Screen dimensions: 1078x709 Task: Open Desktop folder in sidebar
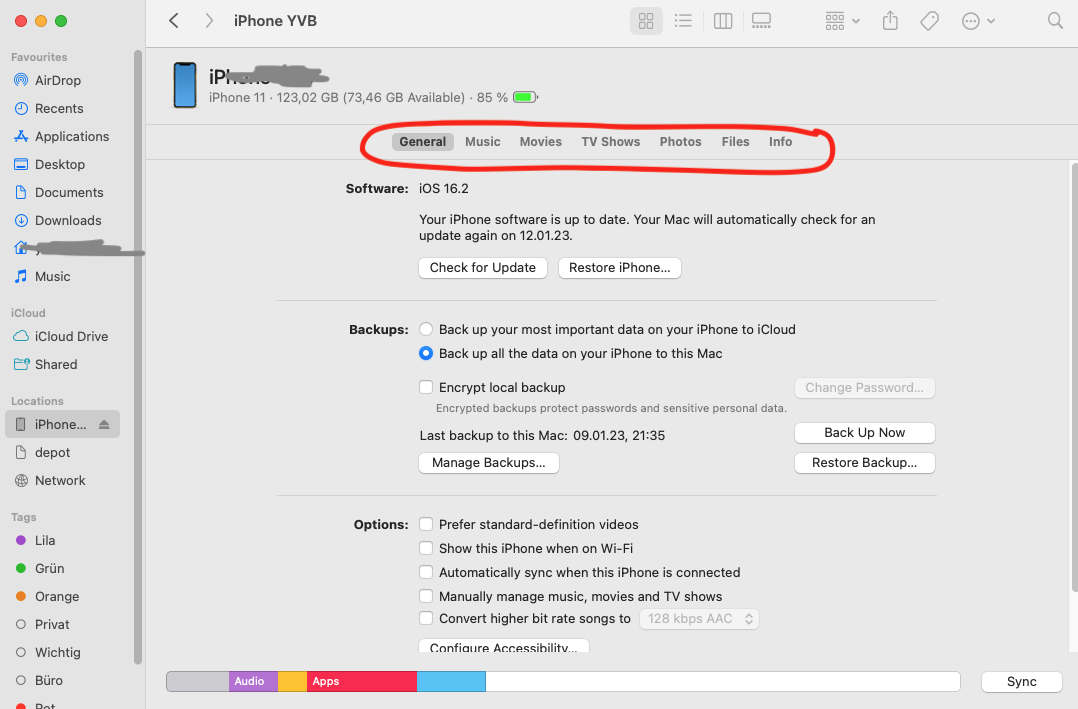pyautogui.click(x=60, y=164)
